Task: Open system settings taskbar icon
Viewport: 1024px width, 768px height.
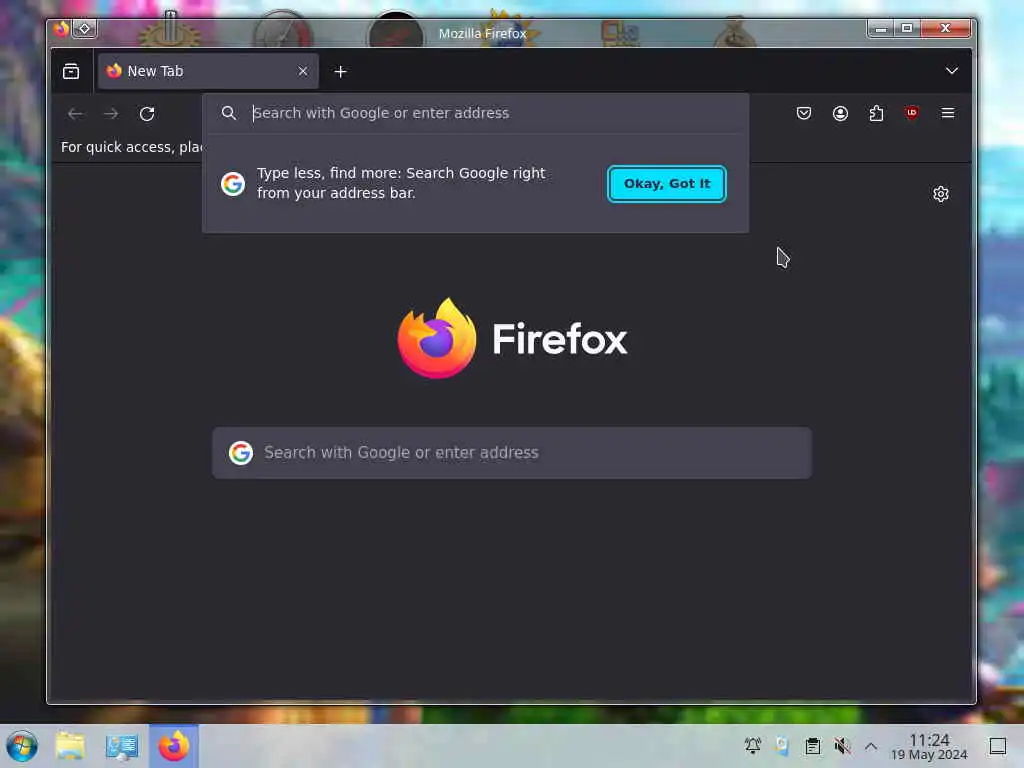Action: pos(122,746)
